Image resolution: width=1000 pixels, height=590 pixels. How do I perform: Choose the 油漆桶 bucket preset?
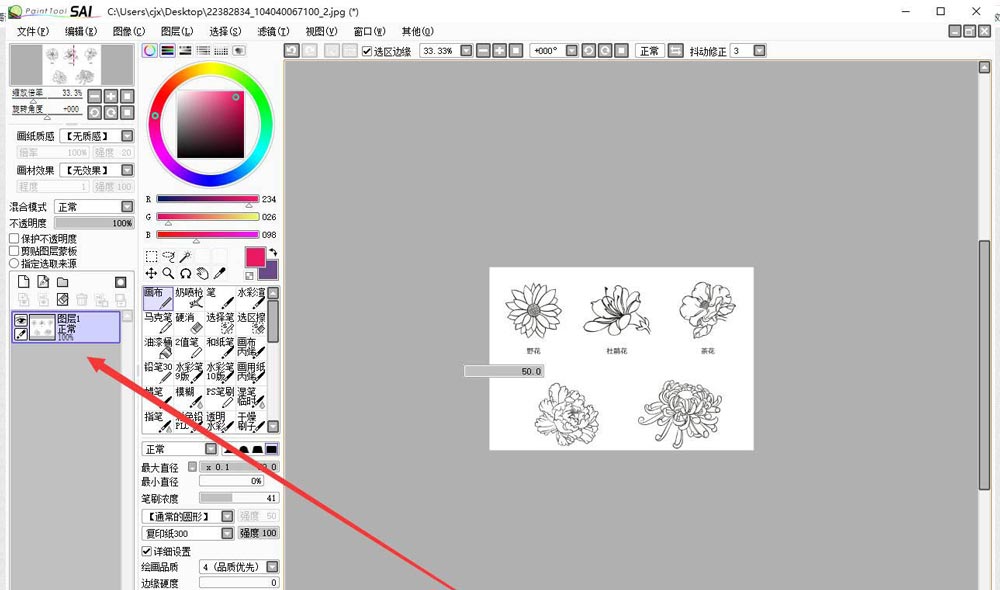click(x=158, y=348)
